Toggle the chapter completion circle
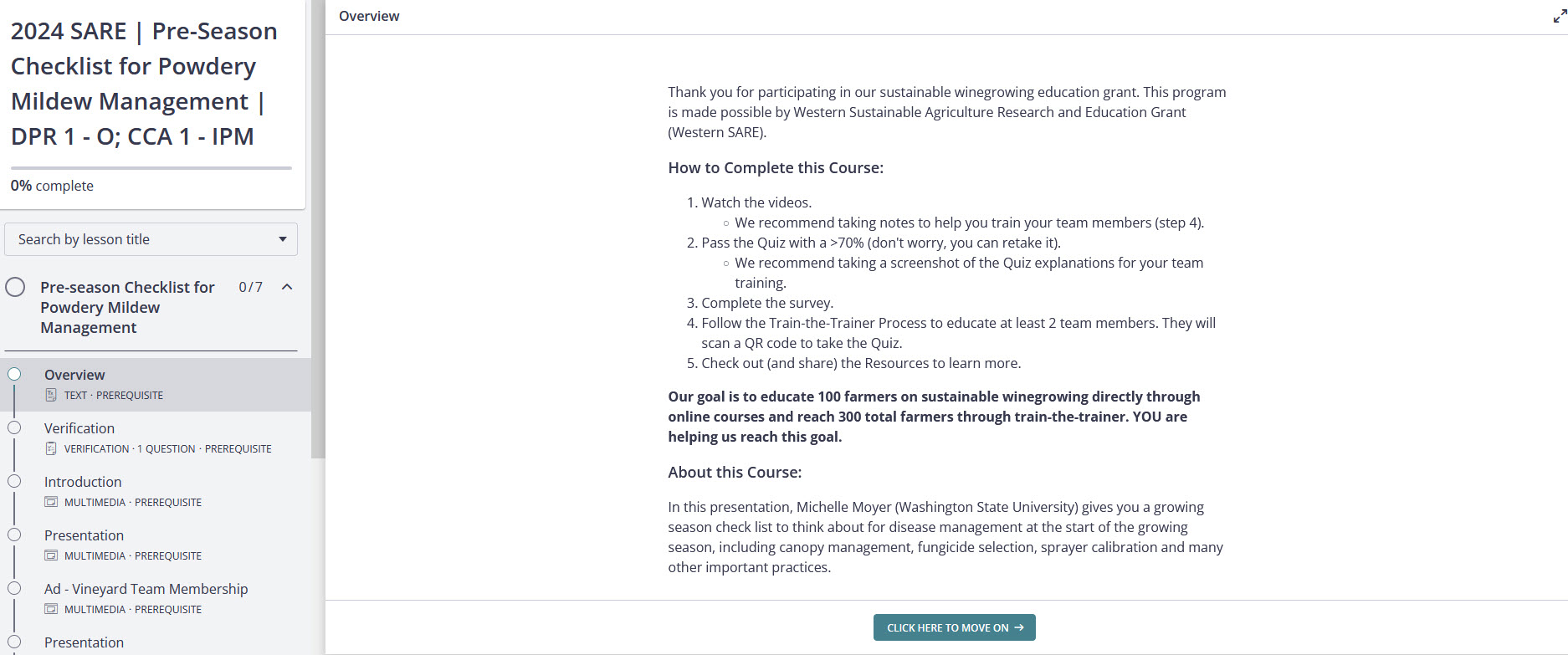1568x655 pixels. coord(15,288)
